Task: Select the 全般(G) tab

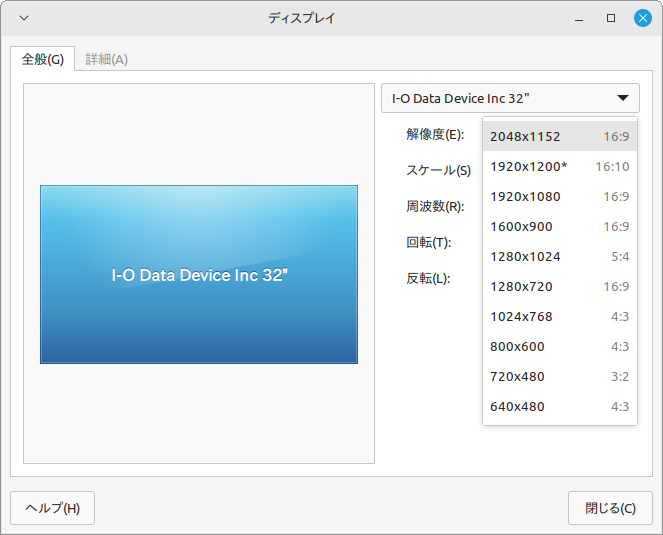Action: pyautogui.click(x=43, y=59)
